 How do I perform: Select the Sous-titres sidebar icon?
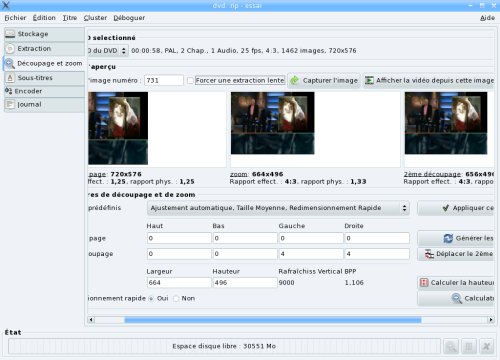pos(10,78)
